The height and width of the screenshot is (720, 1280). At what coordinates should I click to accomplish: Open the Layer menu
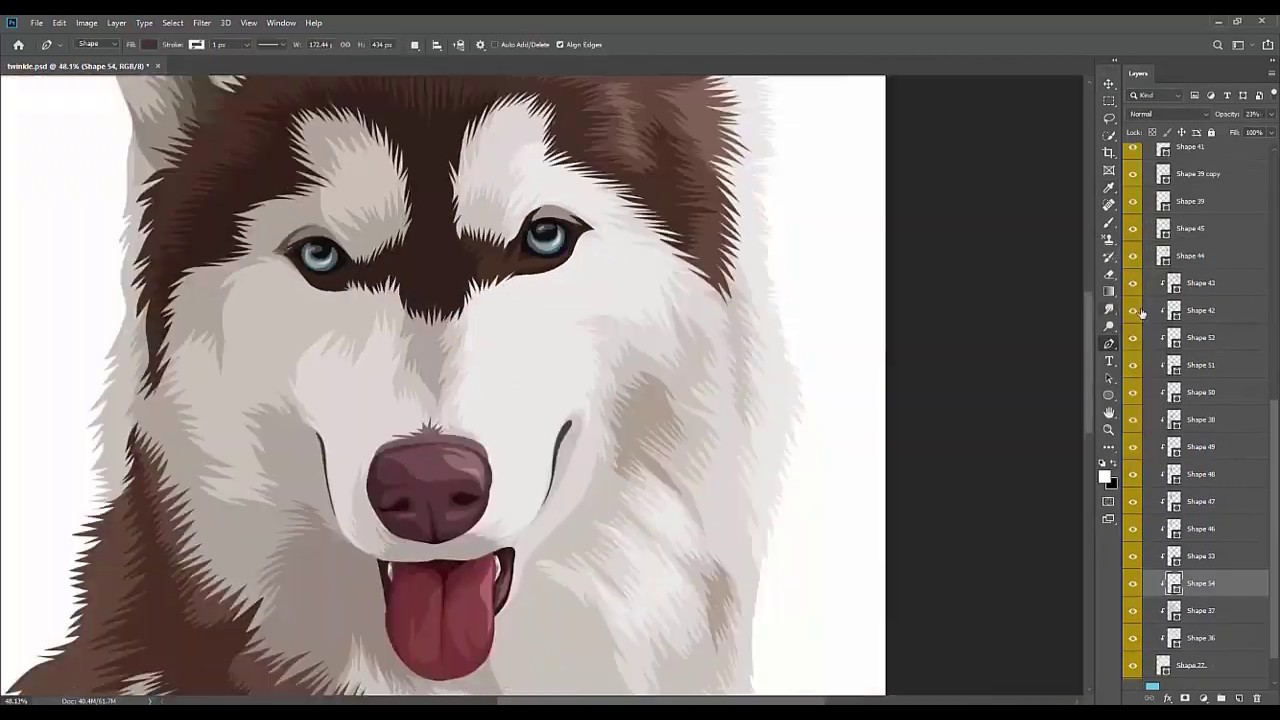[117, 23]
